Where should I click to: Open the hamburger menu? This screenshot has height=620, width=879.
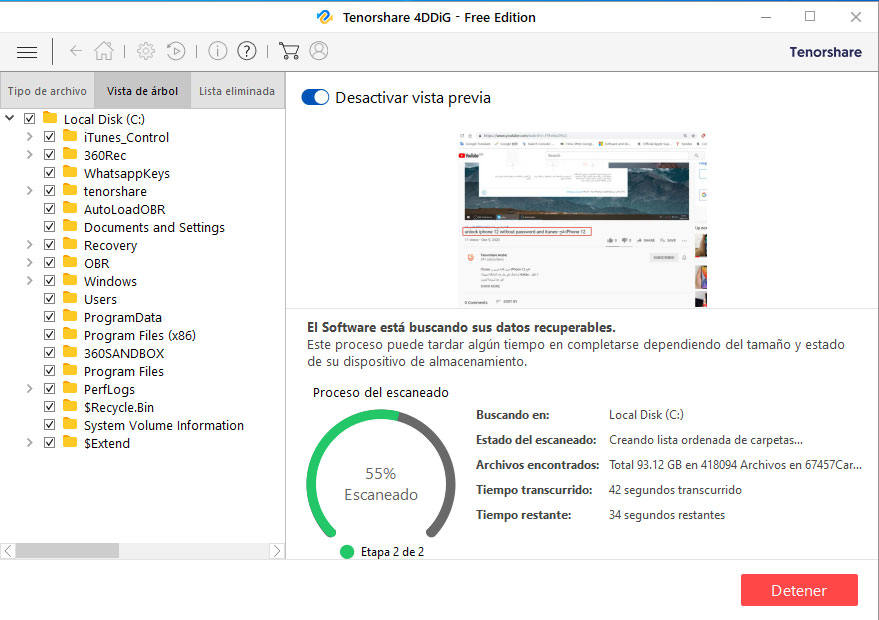point(27,52)
